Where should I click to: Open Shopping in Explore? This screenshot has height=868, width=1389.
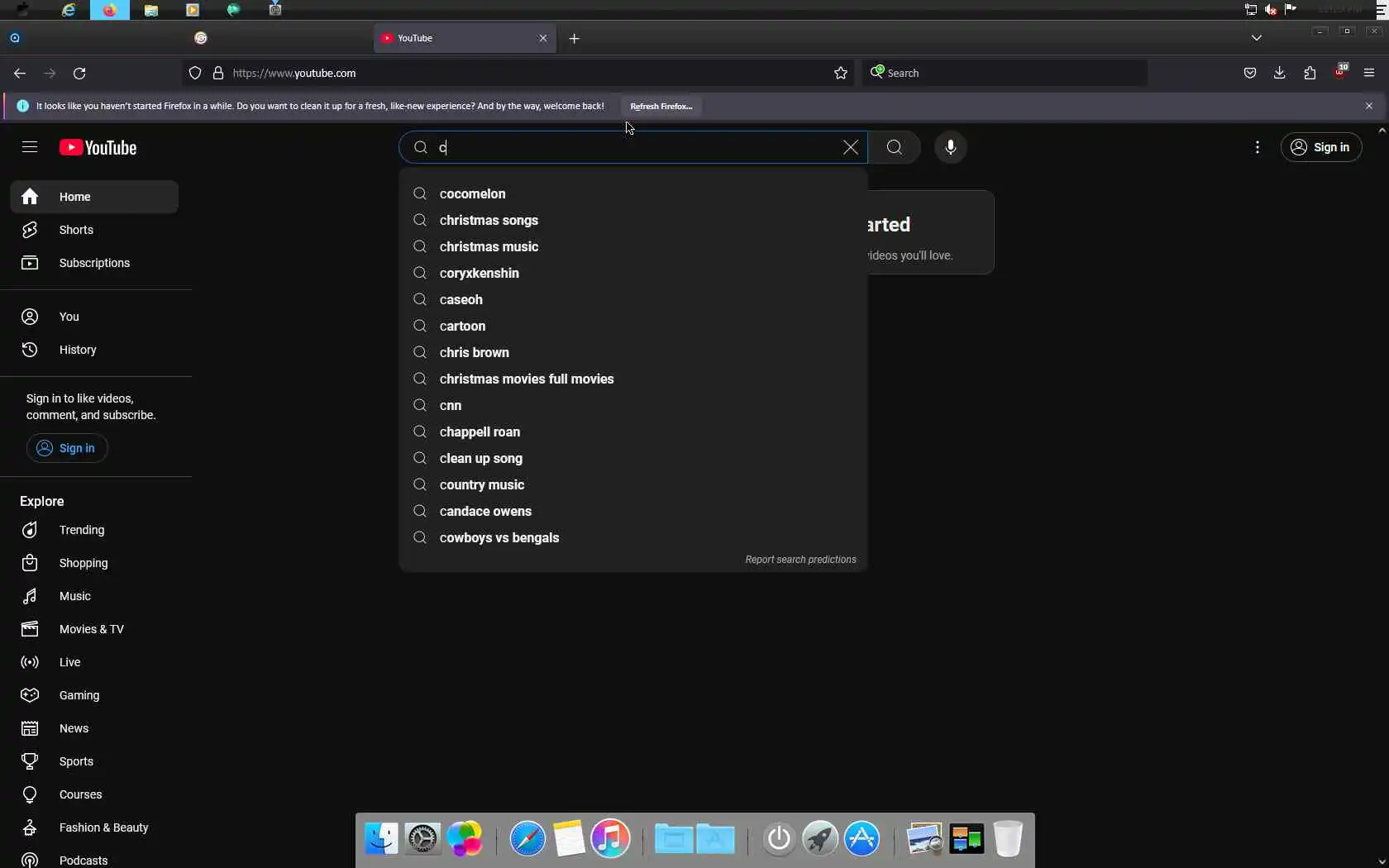(94, 563)
